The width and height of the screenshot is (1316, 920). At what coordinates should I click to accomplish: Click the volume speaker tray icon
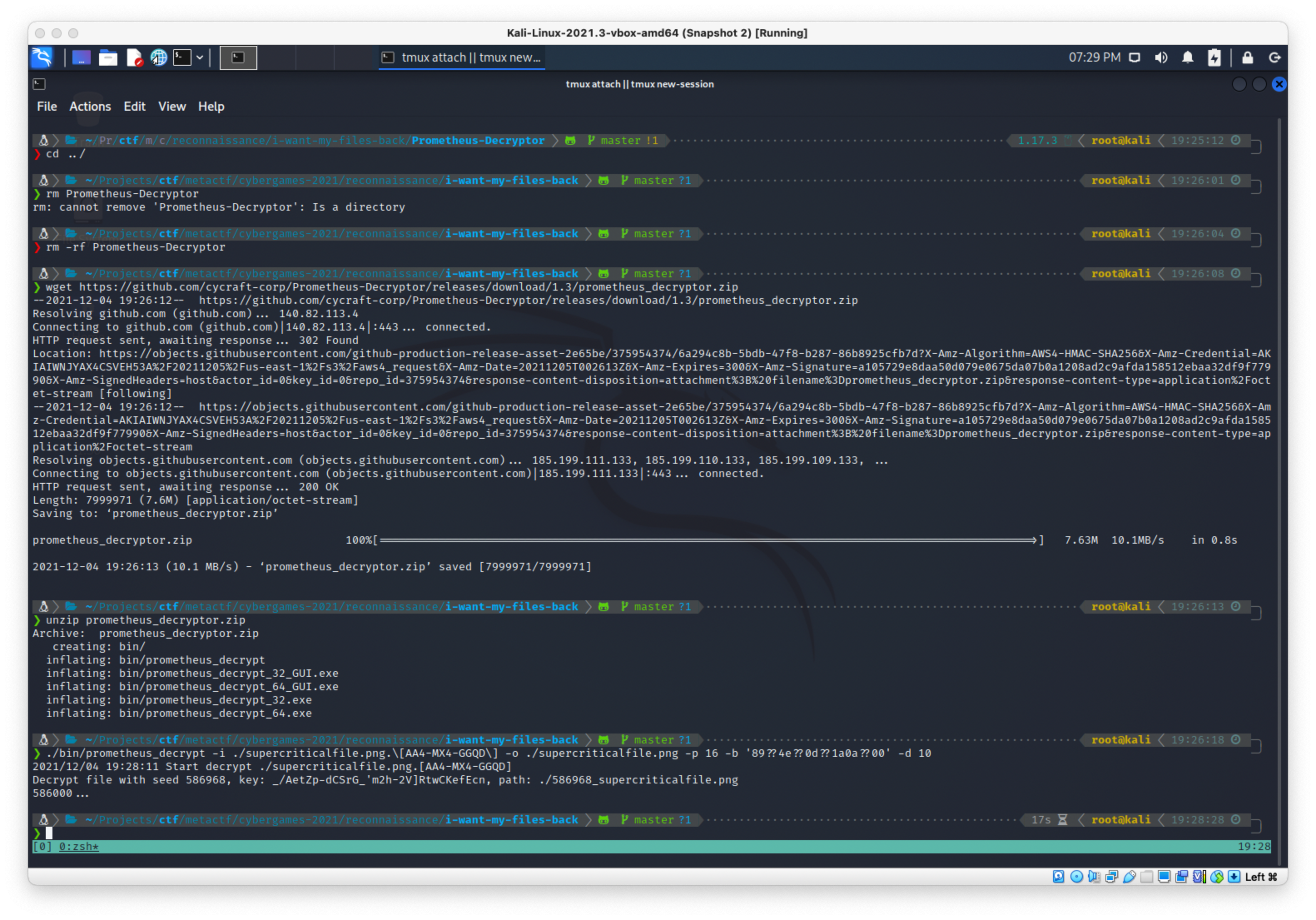pos(1161,57)
